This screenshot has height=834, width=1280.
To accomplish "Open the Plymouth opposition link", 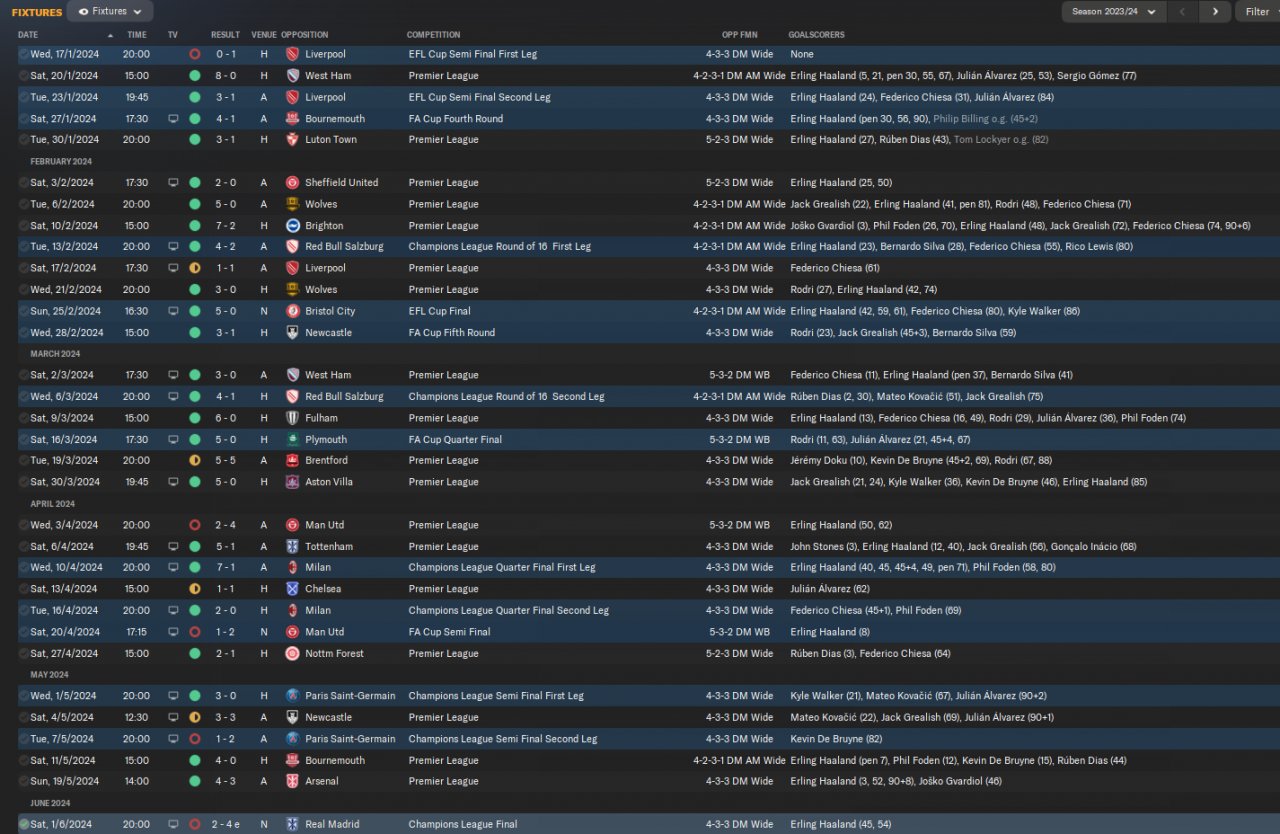I will (x=326, y=440).
